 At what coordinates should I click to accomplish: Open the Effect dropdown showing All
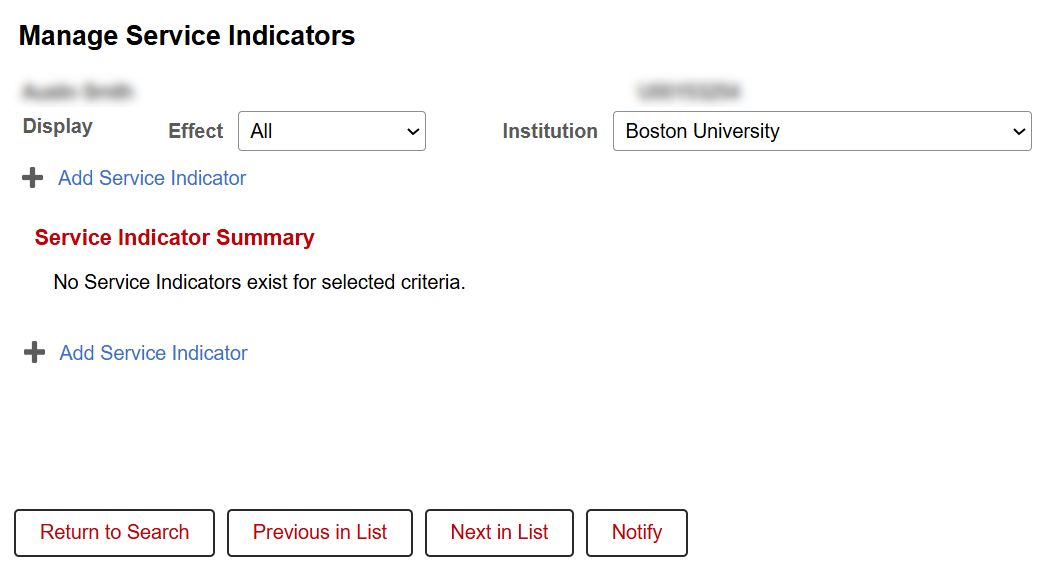(x=320, y=131)
